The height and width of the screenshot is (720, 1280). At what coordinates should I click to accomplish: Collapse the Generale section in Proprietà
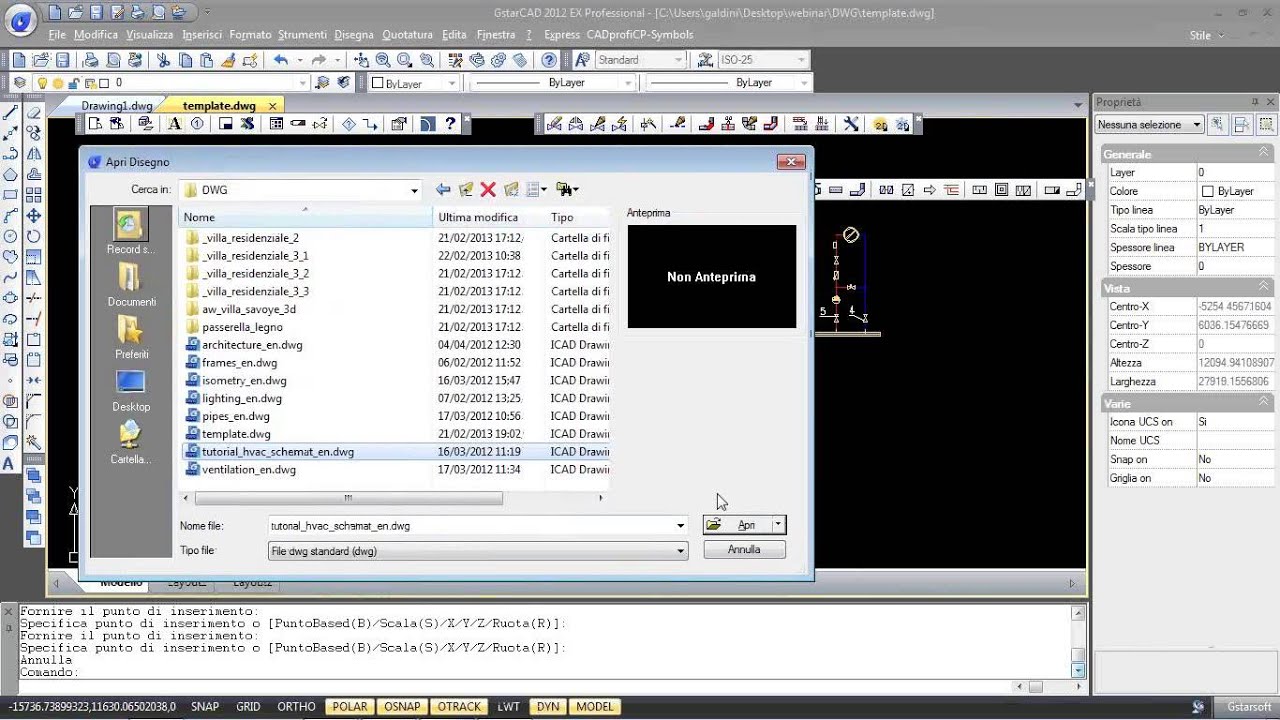pyautogui.click(x=1263, y=153)
